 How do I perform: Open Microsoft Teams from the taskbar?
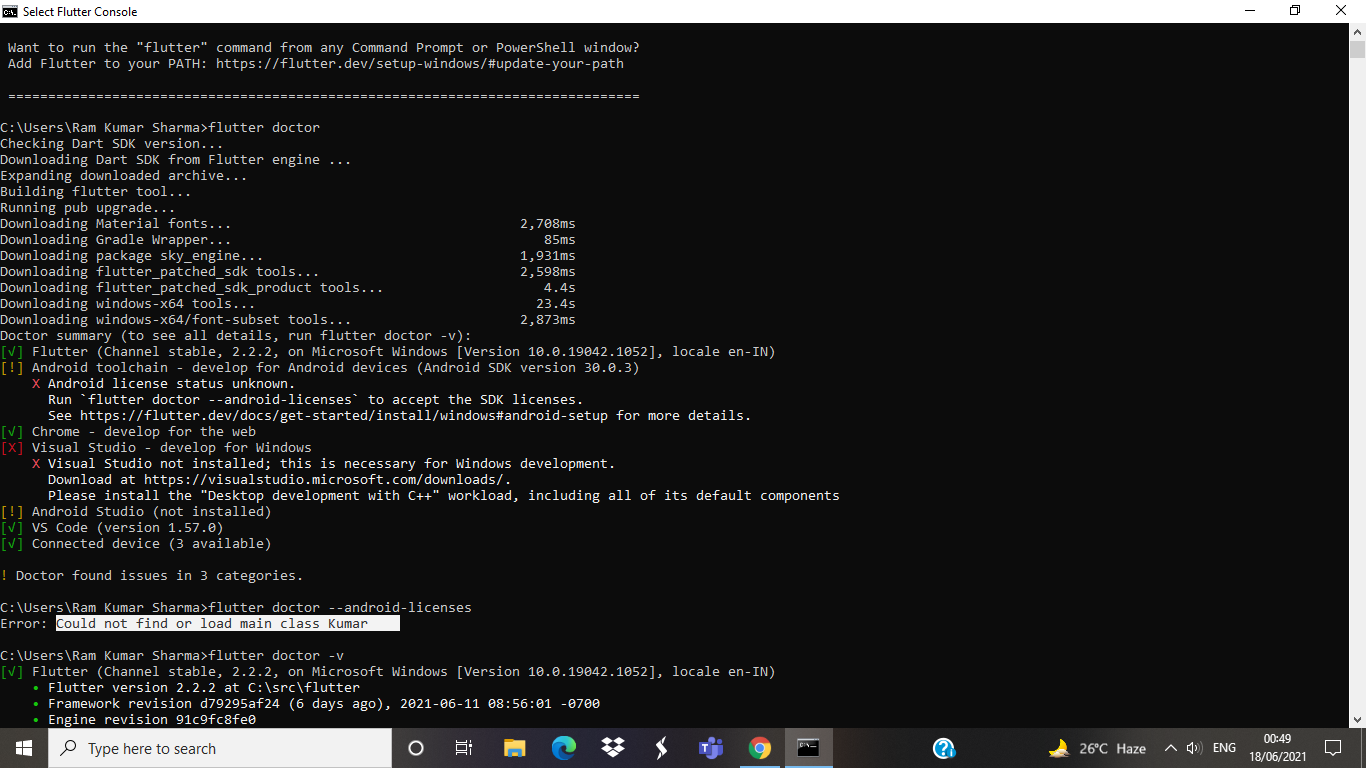coord(710,748)
